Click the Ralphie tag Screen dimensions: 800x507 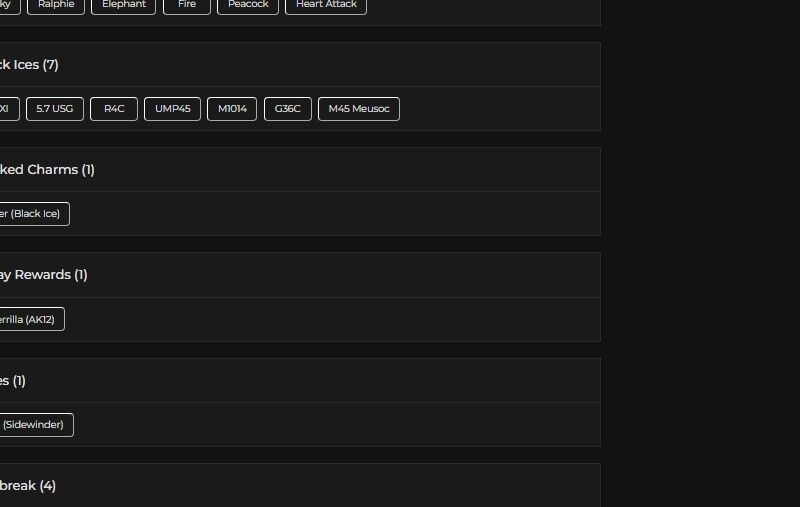pyautogui.click(x=56, y=5)
